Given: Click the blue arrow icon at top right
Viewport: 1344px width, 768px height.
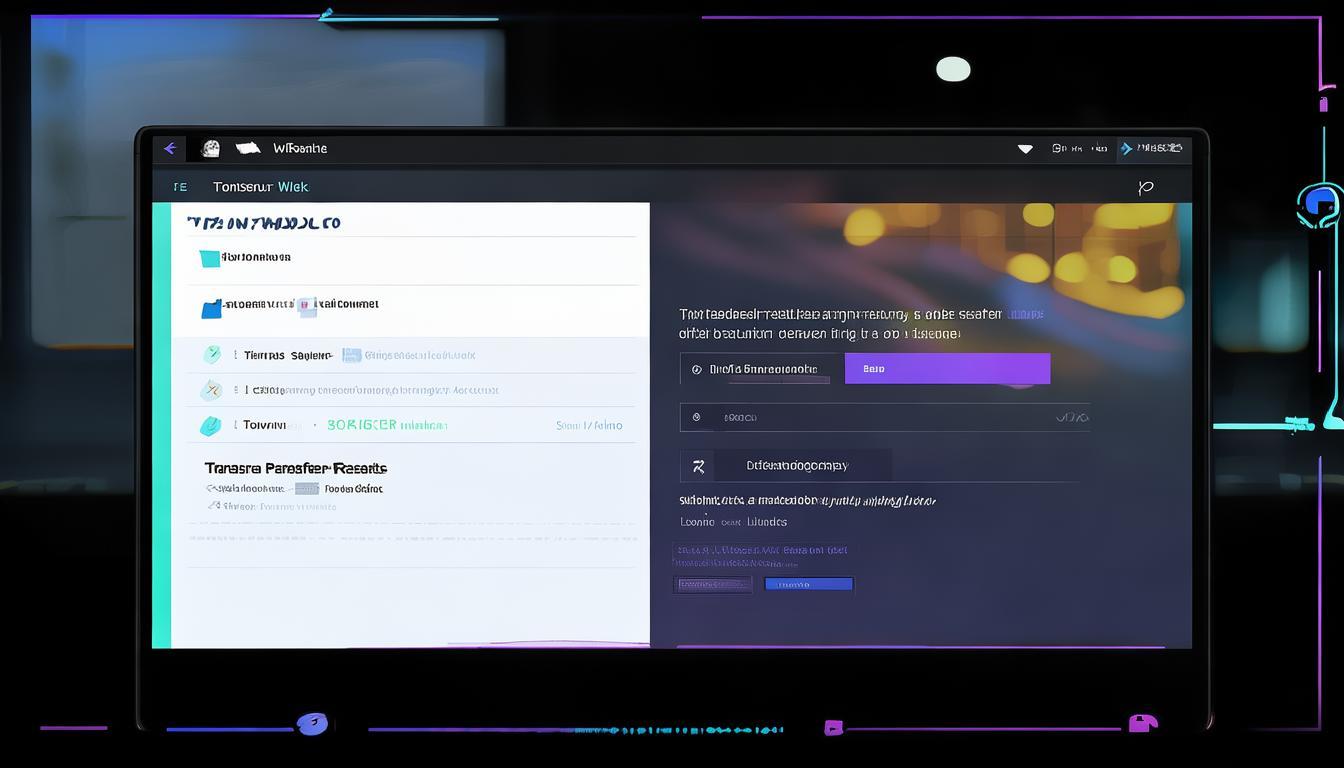Looking at the screenshot, I should 1127,149.
